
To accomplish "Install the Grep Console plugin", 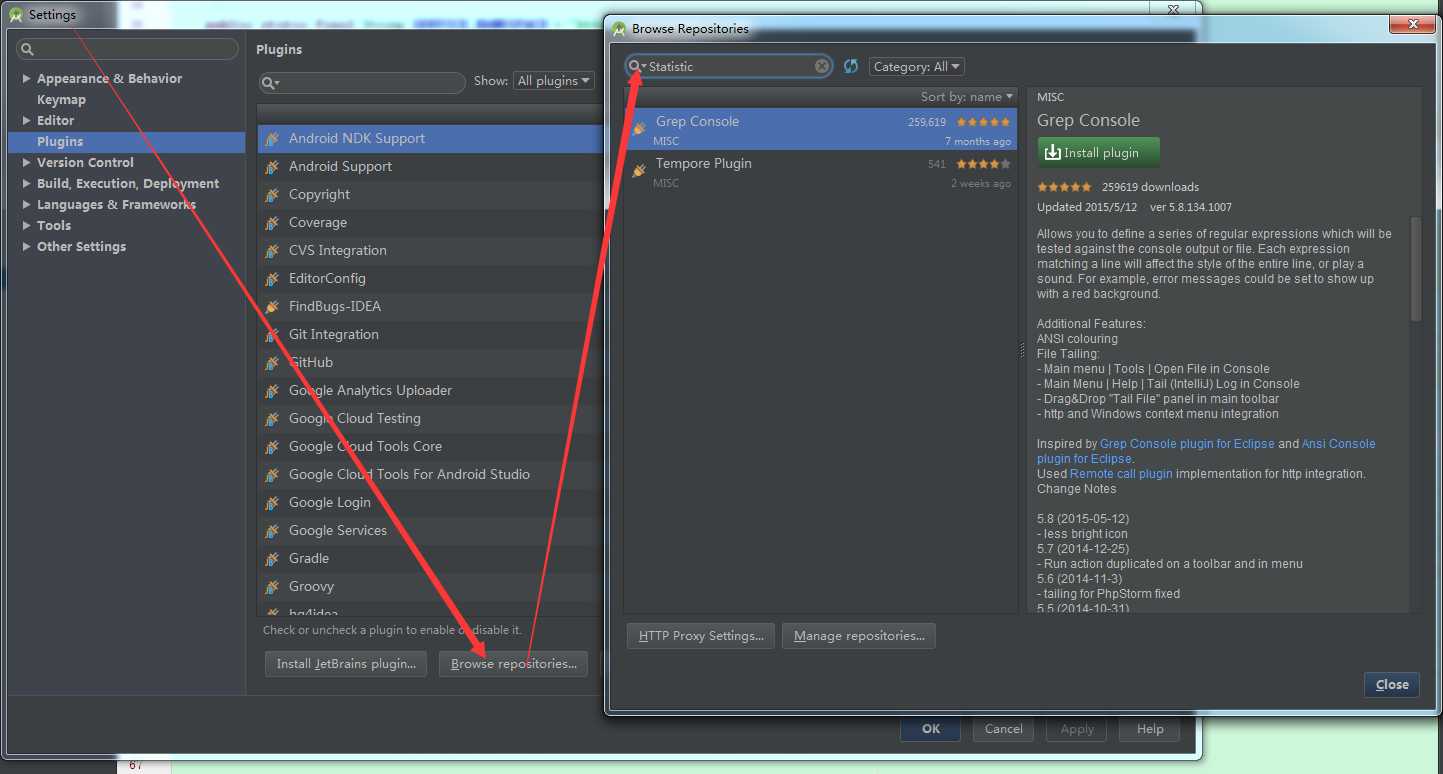I will [1099, 153].
